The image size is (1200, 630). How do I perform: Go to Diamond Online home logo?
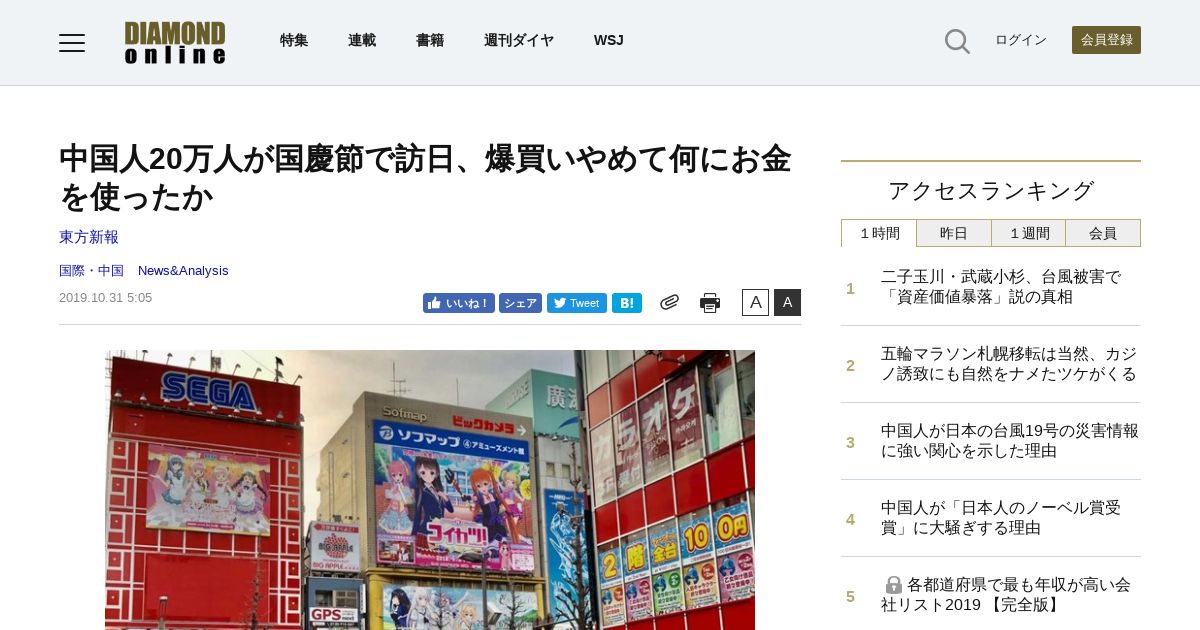pyautogui.click(x=175, y=43)
